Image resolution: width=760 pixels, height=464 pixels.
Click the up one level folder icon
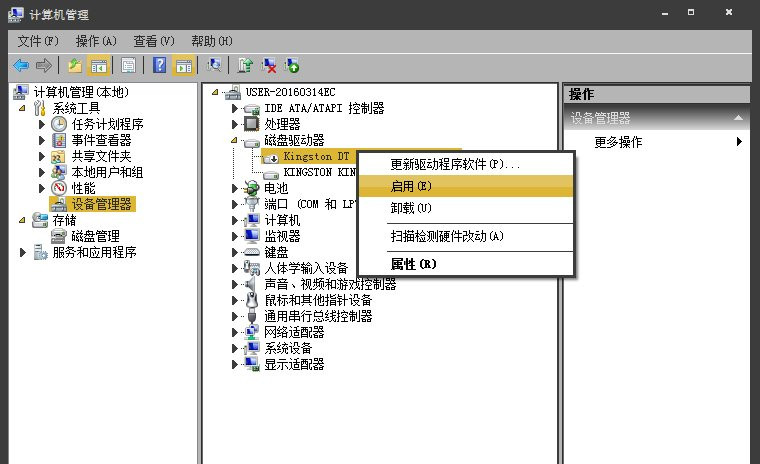[75, 65]
